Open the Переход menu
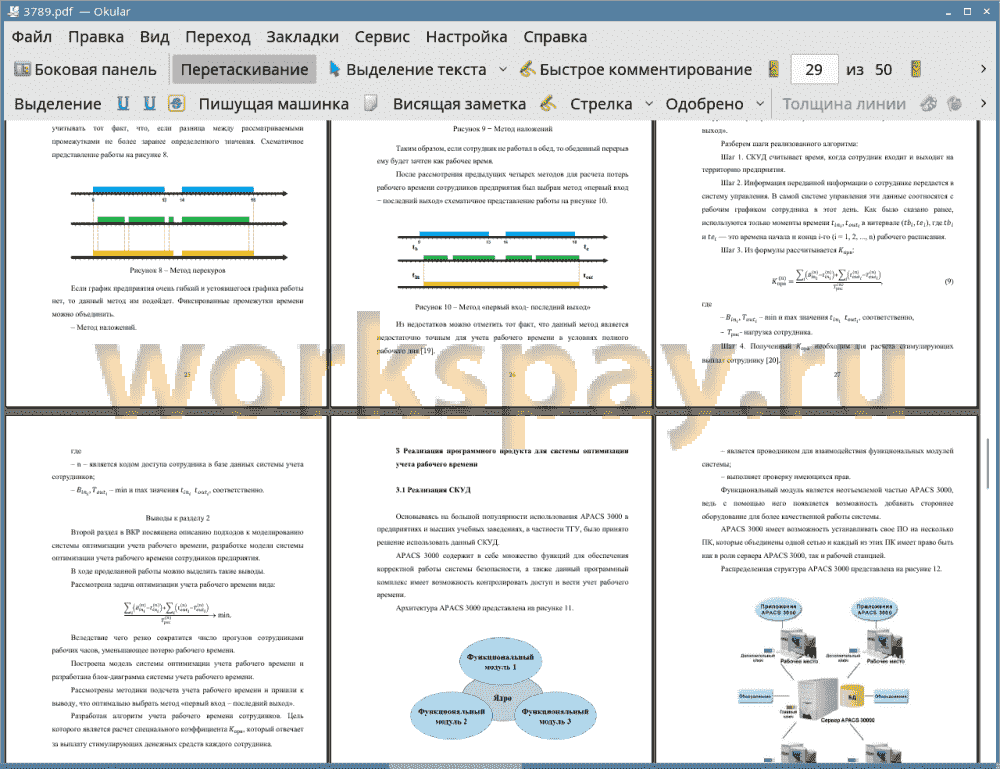 [217, 37]
